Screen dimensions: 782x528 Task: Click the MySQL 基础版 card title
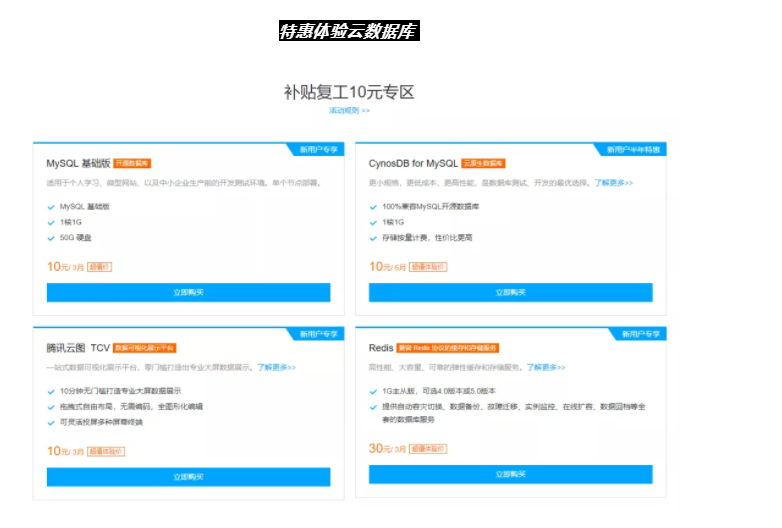78,164
